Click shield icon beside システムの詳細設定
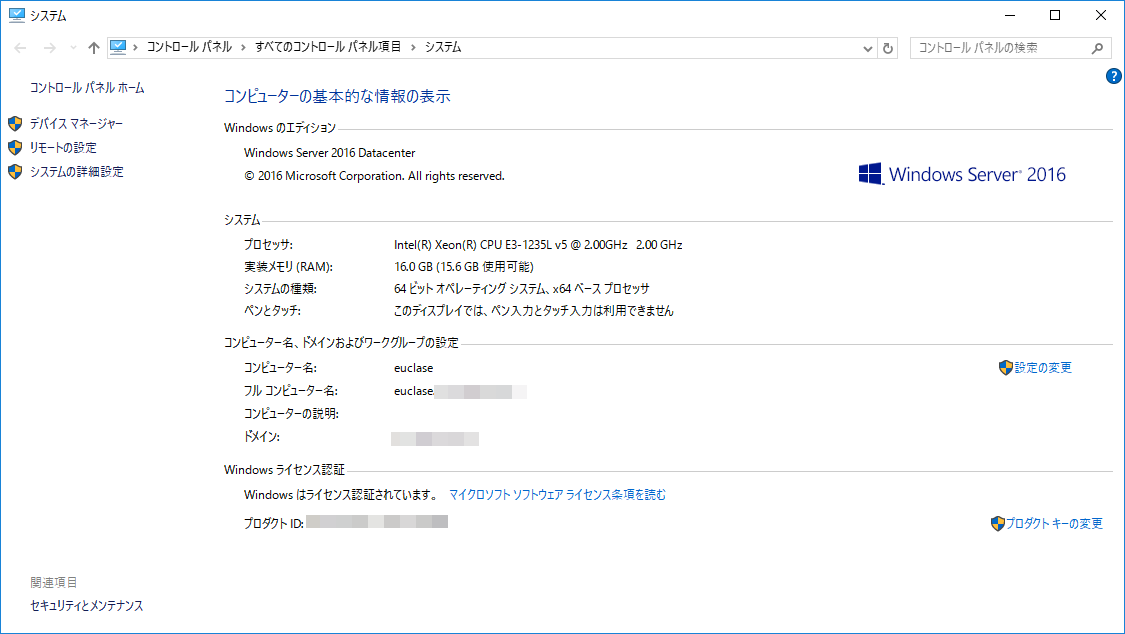The height and width of the screenshot is (634, 1125). click(x=15, y=172)
